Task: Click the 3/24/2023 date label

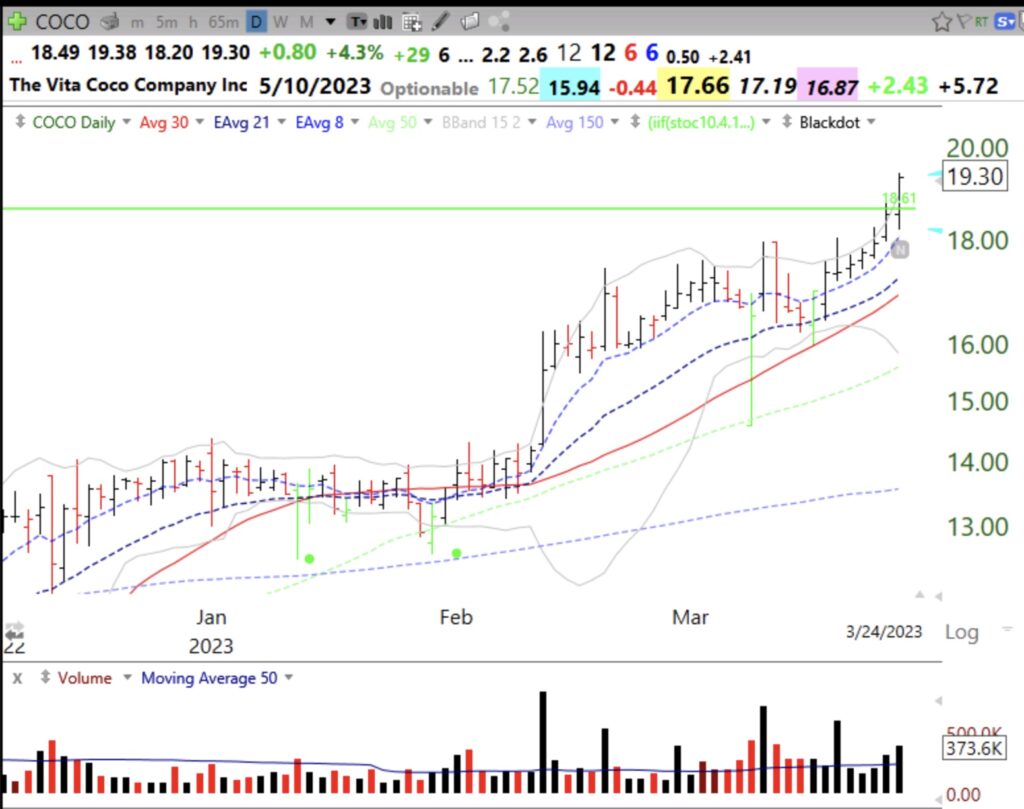Action: 884,631
